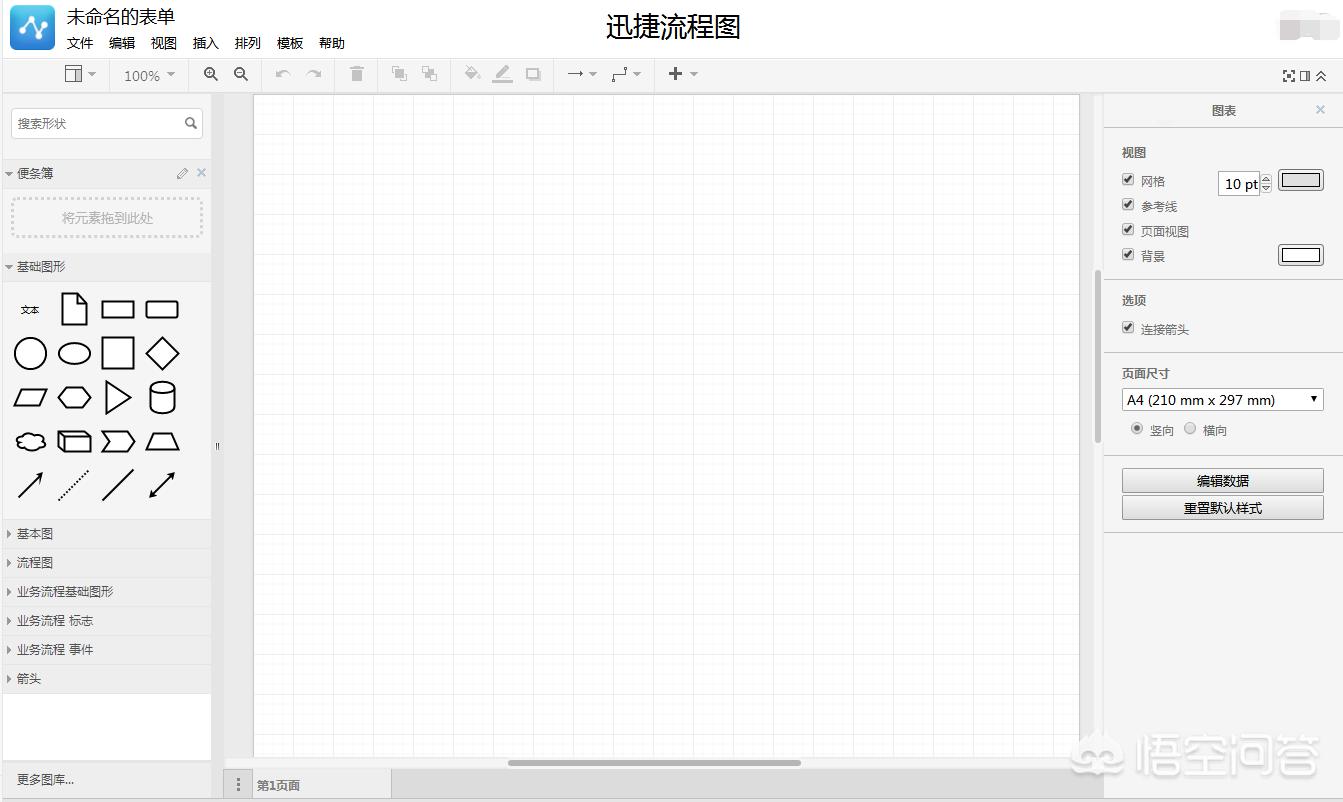
Task: Open the plus insert dropdown
Action: 683,74
